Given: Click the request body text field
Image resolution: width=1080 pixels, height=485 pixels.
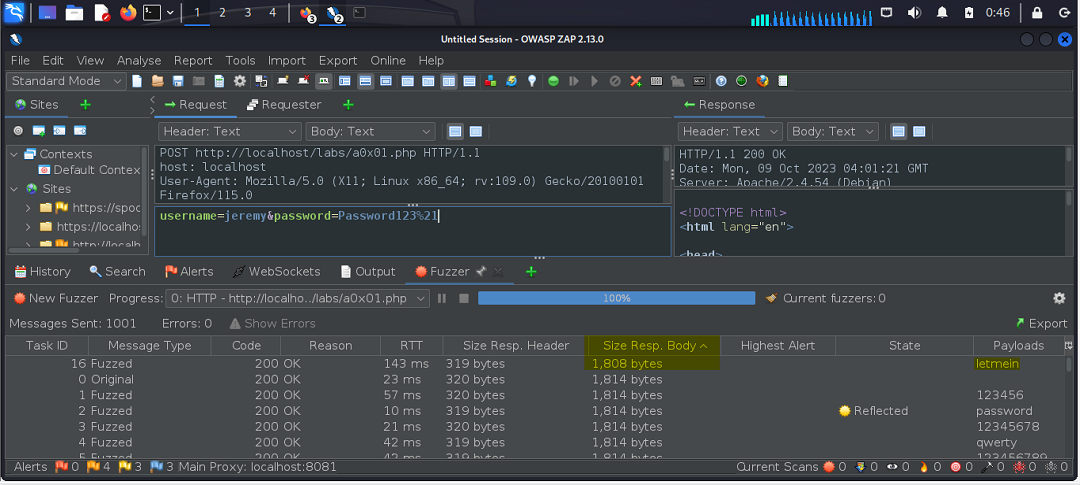Looking at the screenshot, I should point(413,230).
